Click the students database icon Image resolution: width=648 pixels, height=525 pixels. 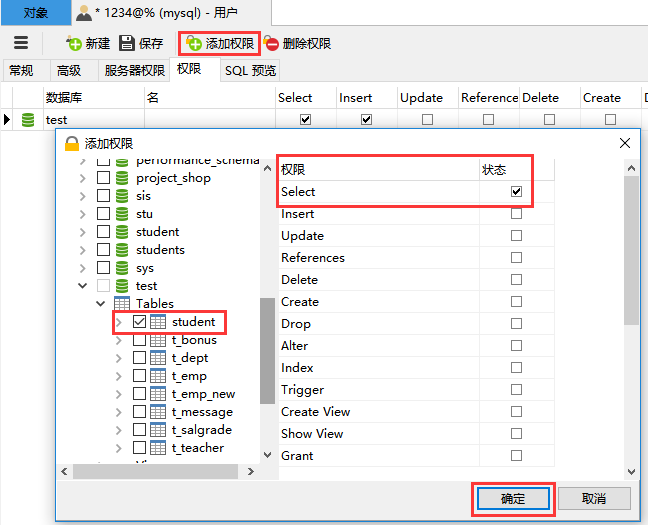click(x=122, y=250)
